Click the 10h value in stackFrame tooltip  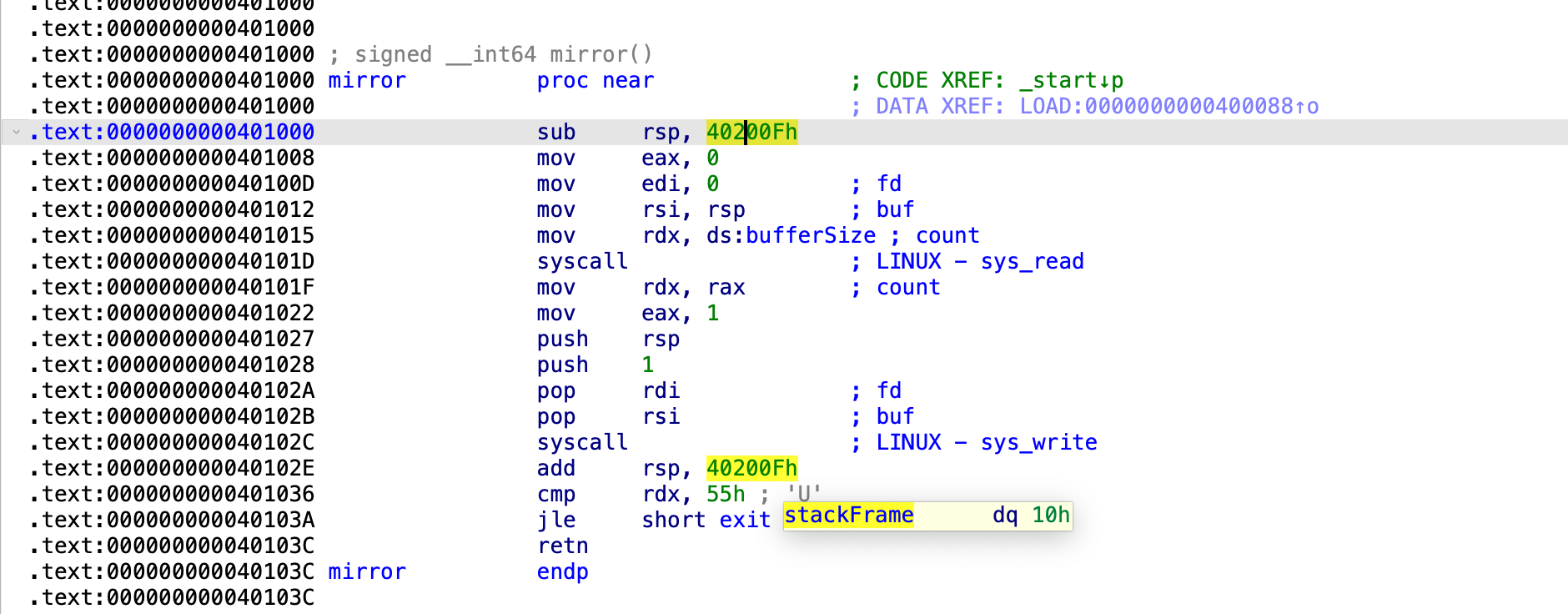pos(1050,515)
